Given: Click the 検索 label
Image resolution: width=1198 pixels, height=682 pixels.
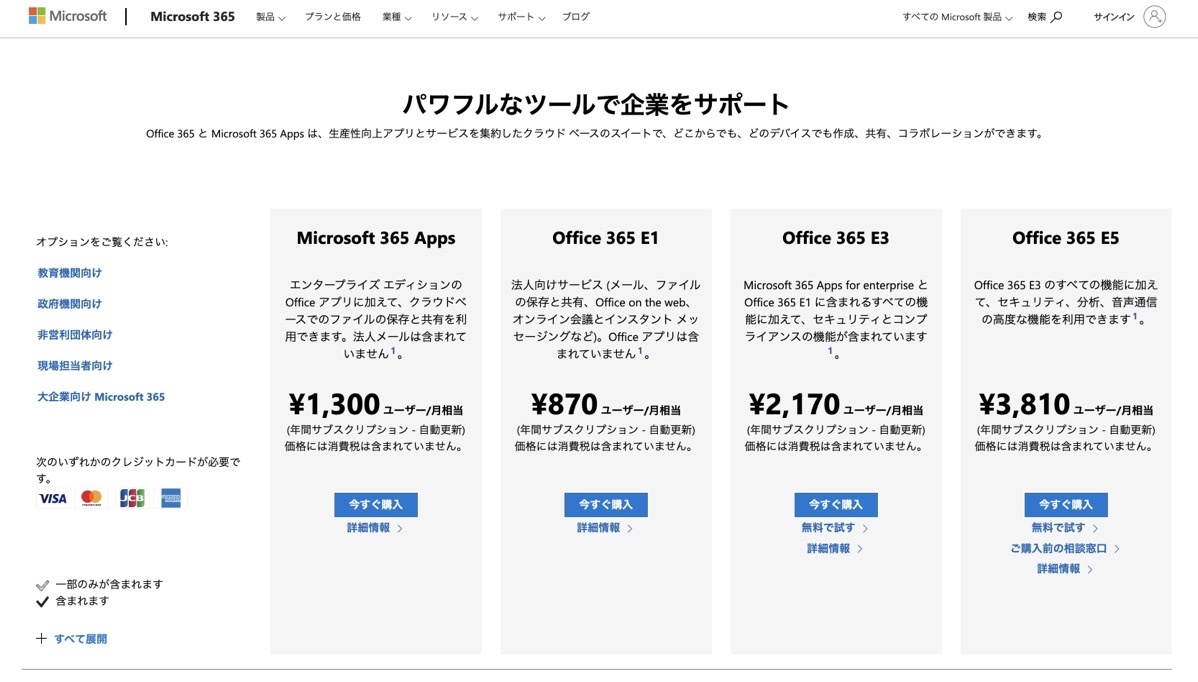Looking at the screenshot, I should [1037, 17].
